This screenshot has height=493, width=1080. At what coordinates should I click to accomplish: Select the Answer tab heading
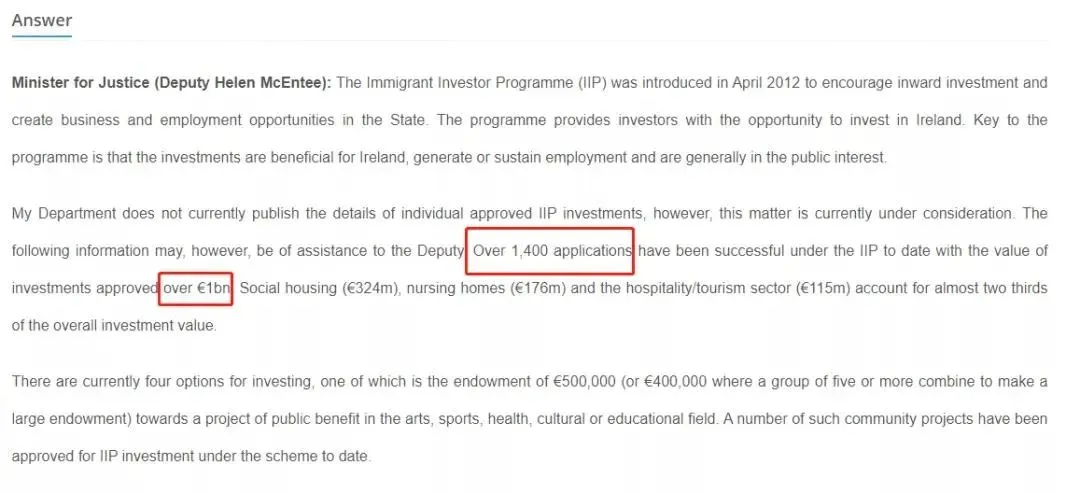click(42, 21)
